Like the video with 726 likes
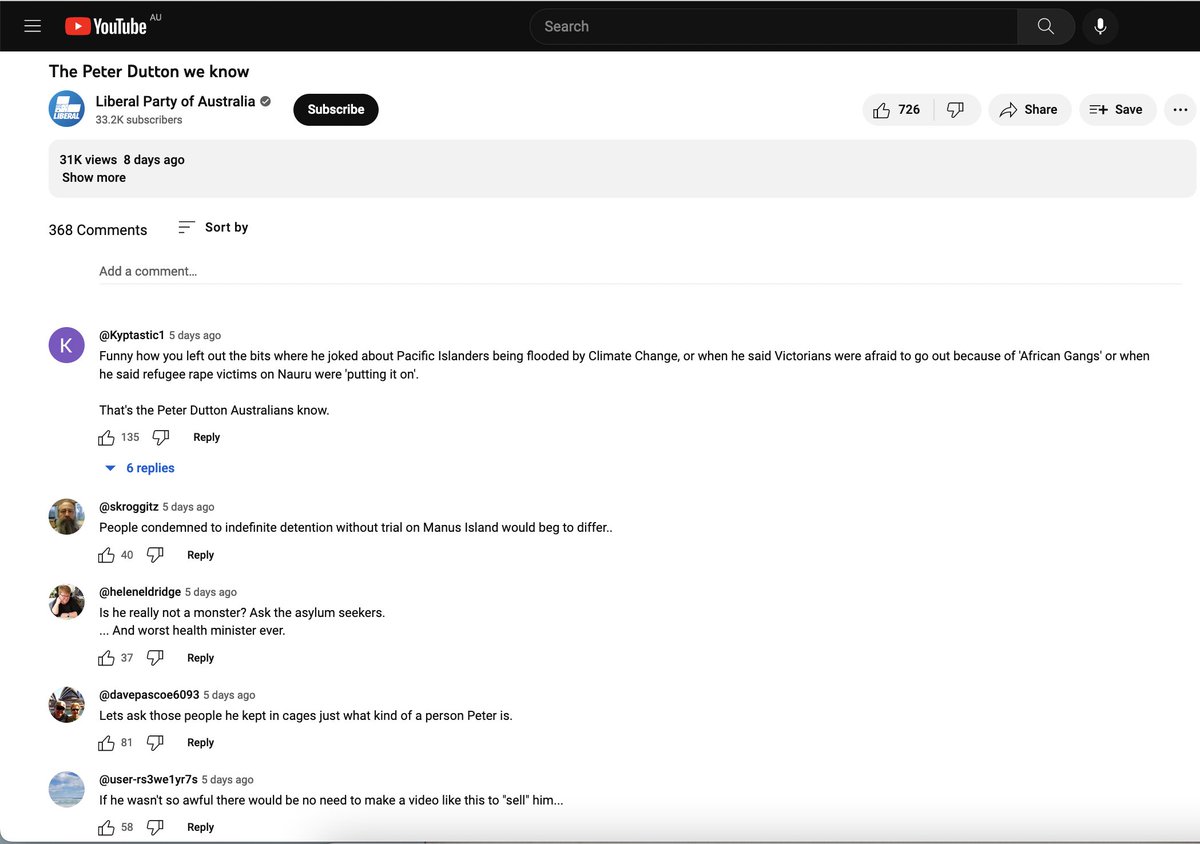 pyautogui.click(x=896, y=110)
